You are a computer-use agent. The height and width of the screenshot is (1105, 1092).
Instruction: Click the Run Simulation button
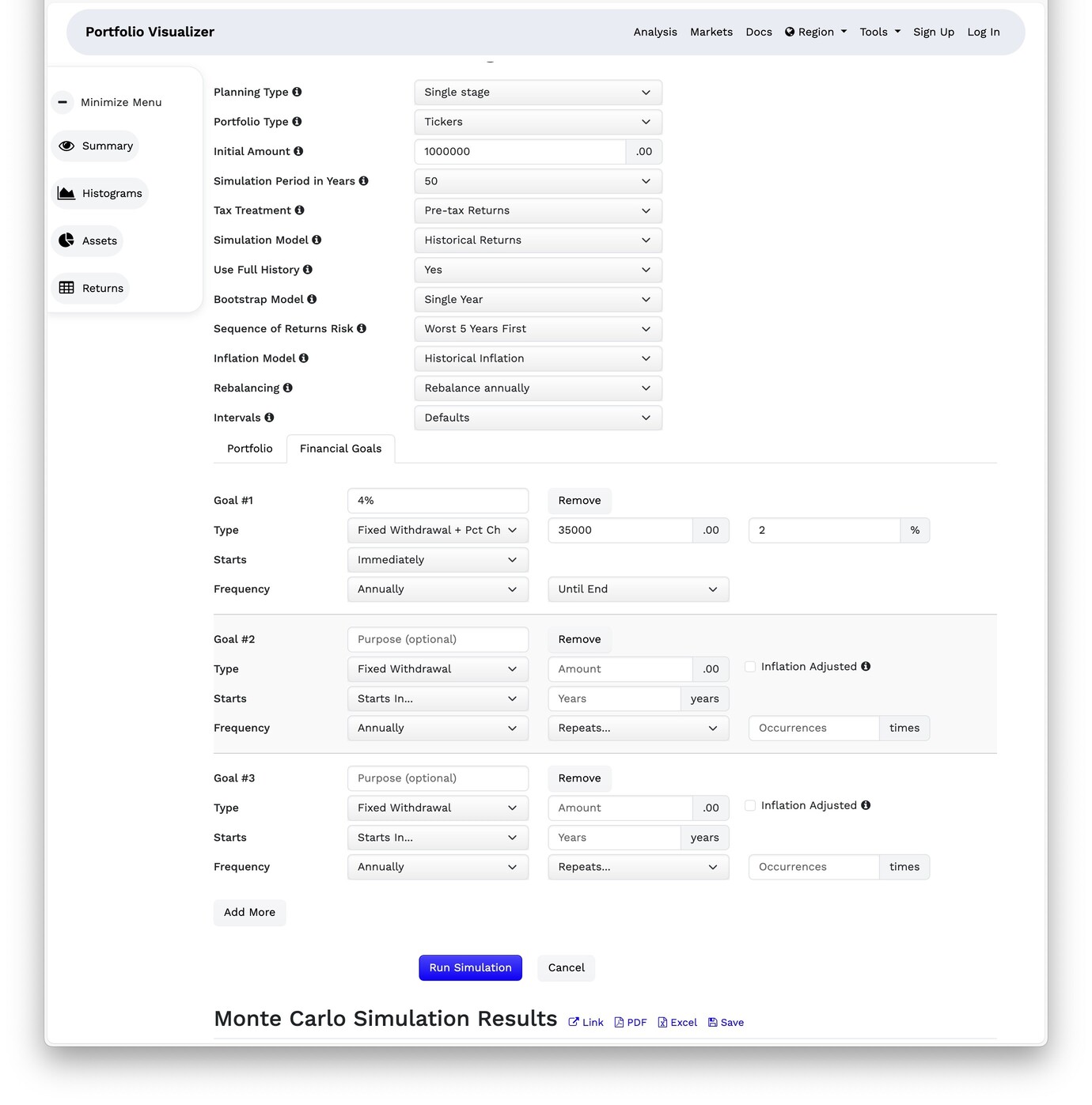[x=470, y=967]
